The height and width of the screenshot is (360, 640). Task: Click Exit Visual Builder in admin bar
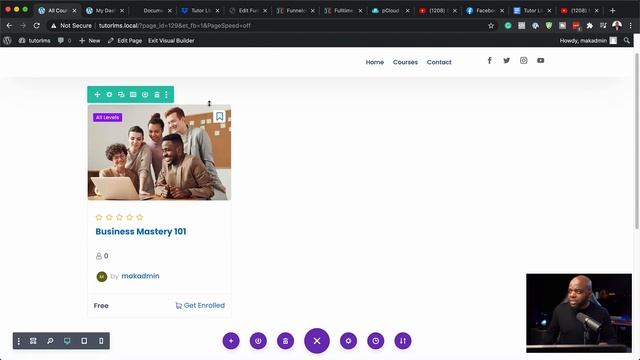[x=171, y=40]
